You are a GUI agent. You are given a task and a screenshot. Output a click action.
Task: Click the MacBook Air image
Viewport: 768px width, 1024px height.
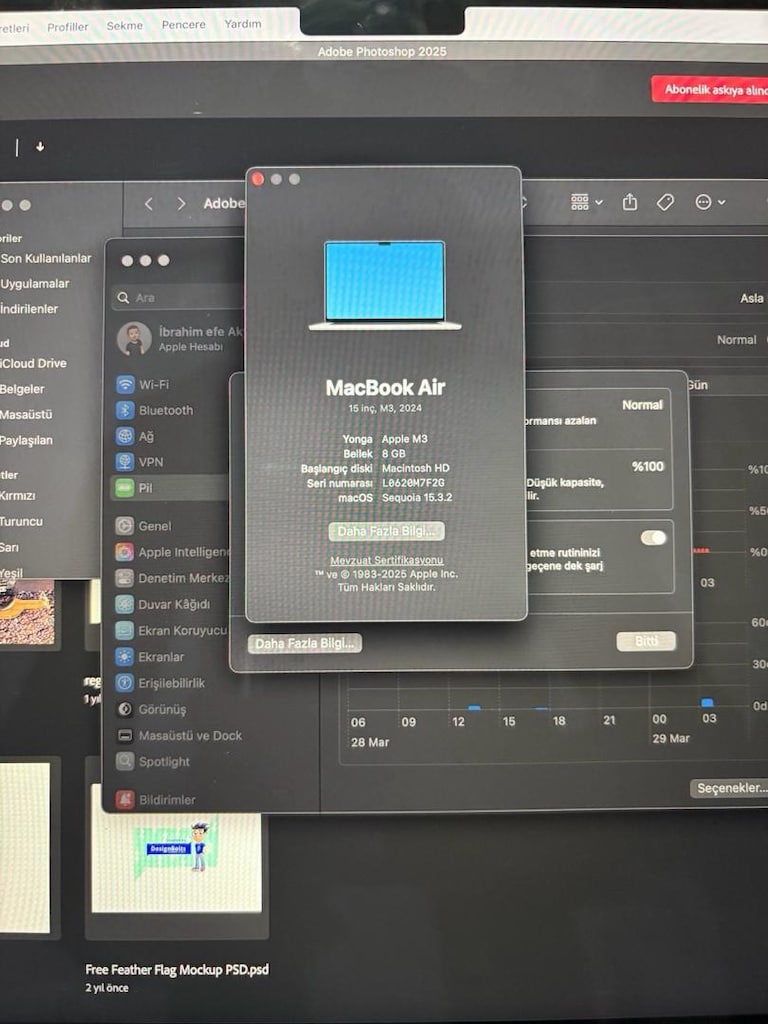tap(385, 285)
